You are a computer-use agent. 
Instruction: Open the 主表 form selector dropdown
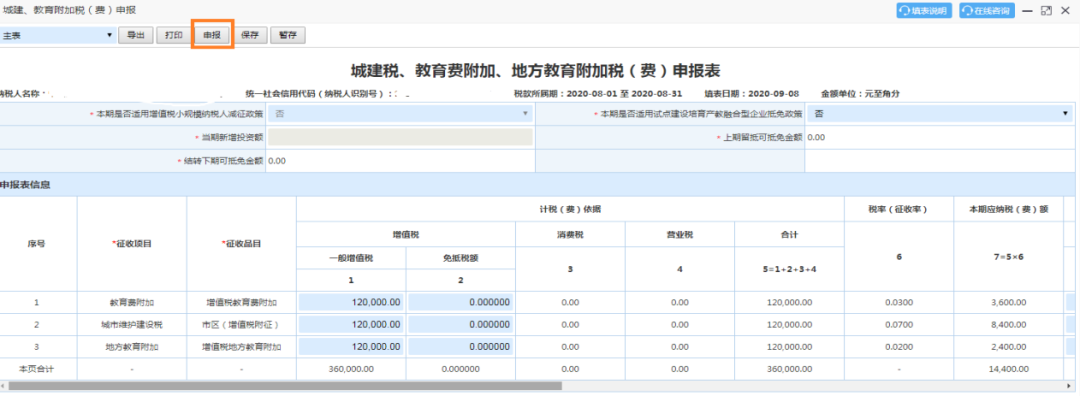[58, 35]
